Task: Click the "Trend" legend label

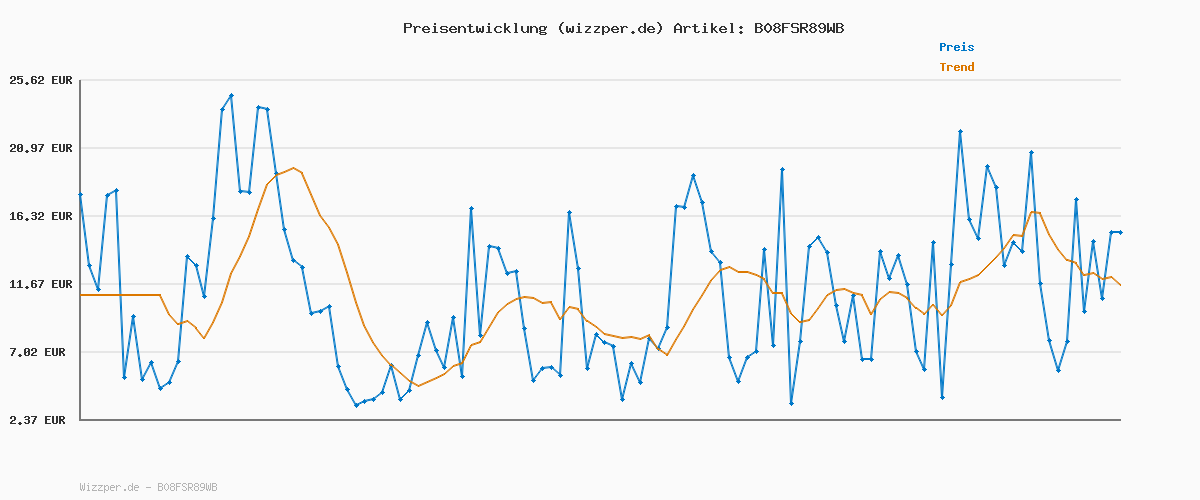Action: 956,67
